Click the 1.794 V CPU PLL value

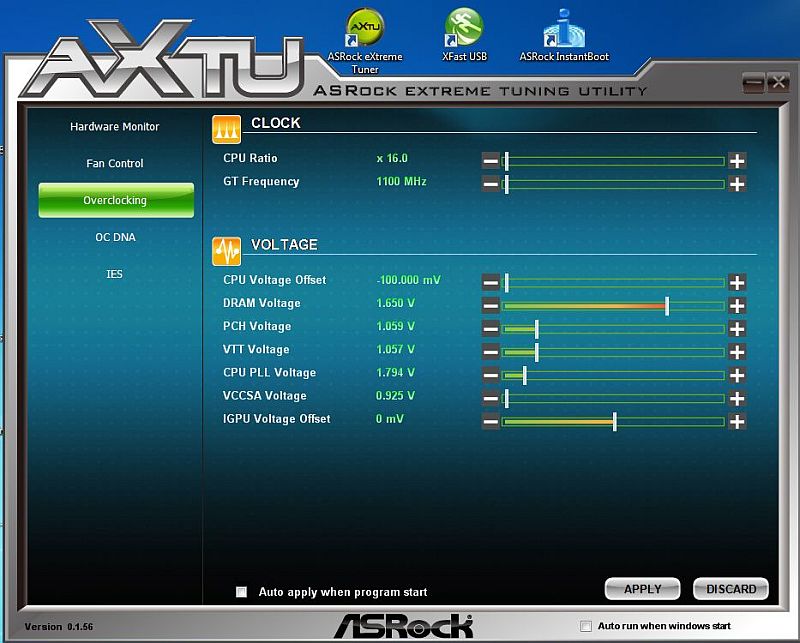[x=395, y=373]
